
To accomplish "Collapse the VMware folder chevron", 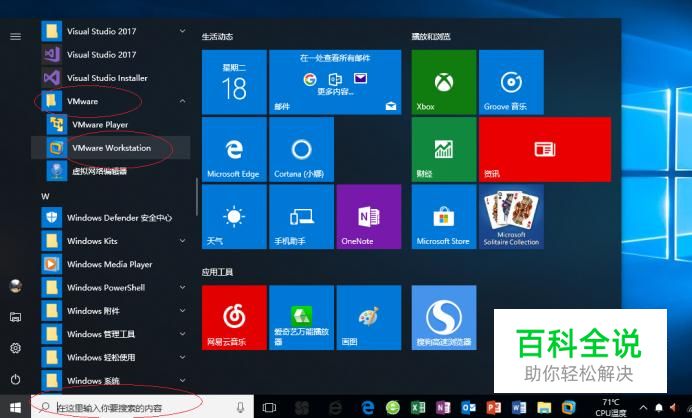I will tap(182, 101).
